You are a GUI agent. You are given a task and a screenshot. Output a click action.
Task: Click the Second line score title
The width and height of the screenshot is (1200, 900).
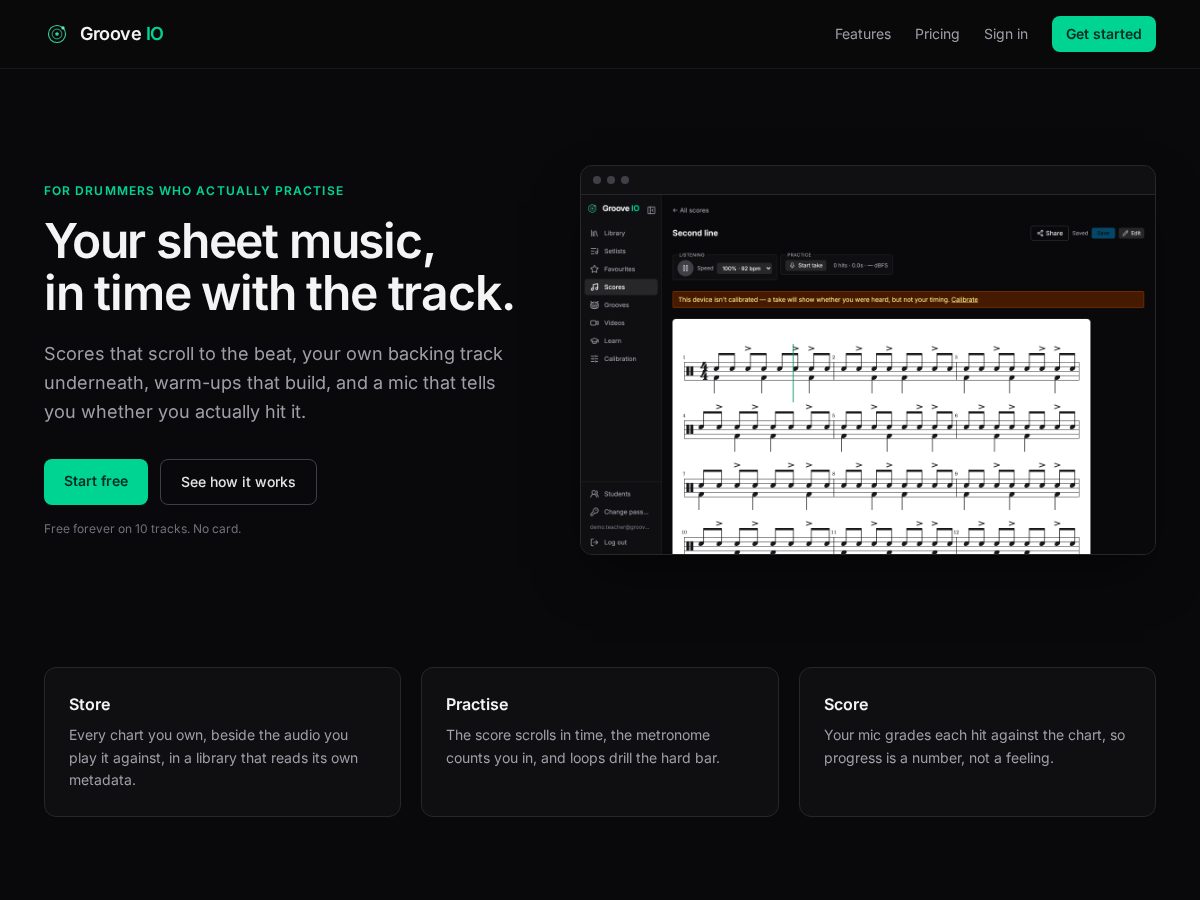point(695,233)
